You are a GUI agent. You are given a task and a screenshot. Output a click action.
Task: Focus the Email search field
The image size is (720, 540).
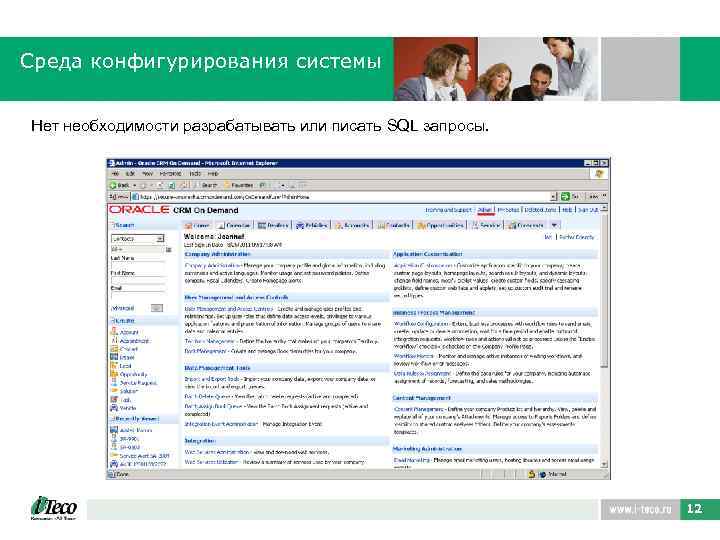137,294
